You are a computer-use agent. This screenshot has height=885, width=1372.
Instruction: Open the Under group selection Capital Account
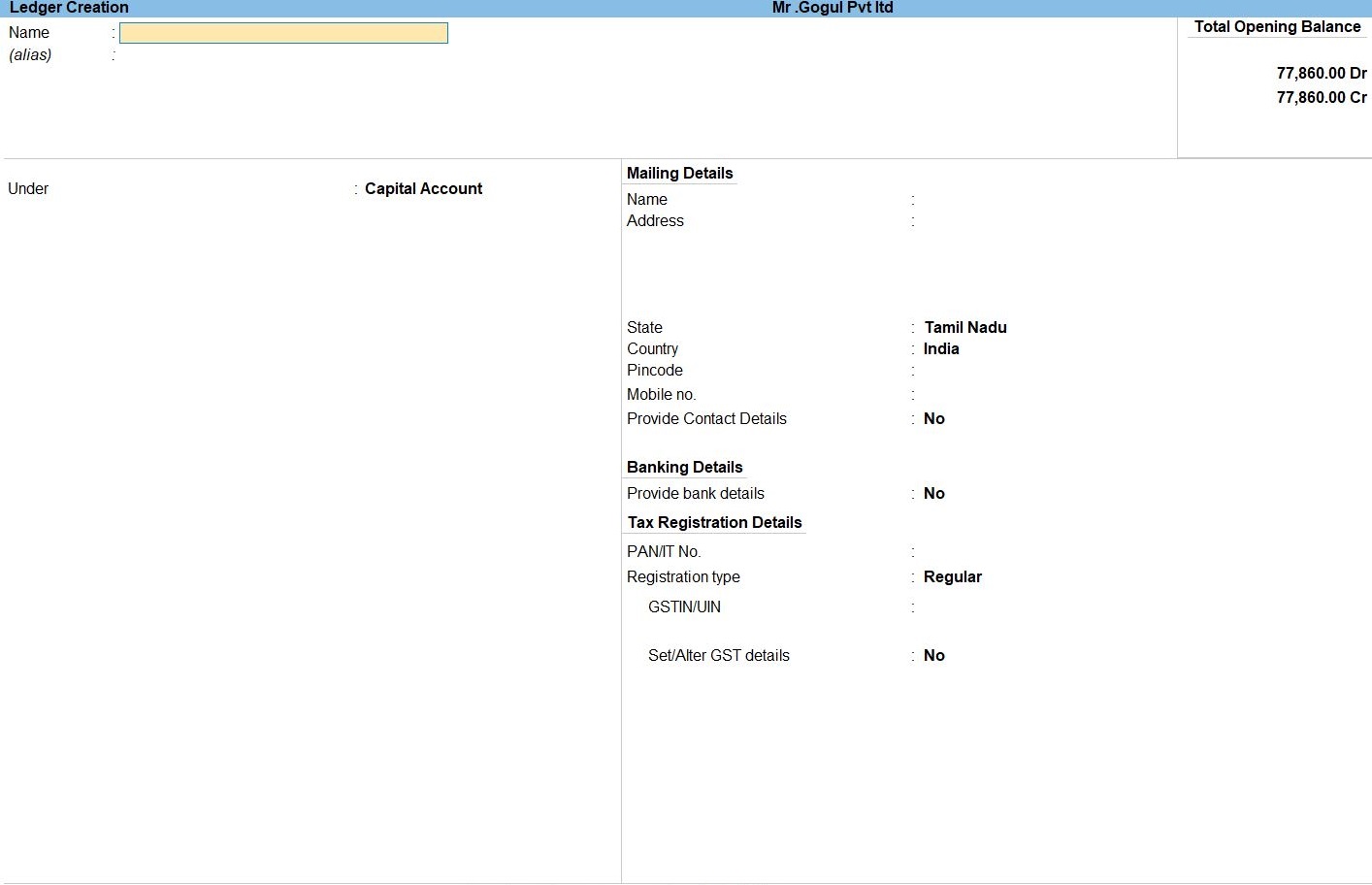click(423, 189)
